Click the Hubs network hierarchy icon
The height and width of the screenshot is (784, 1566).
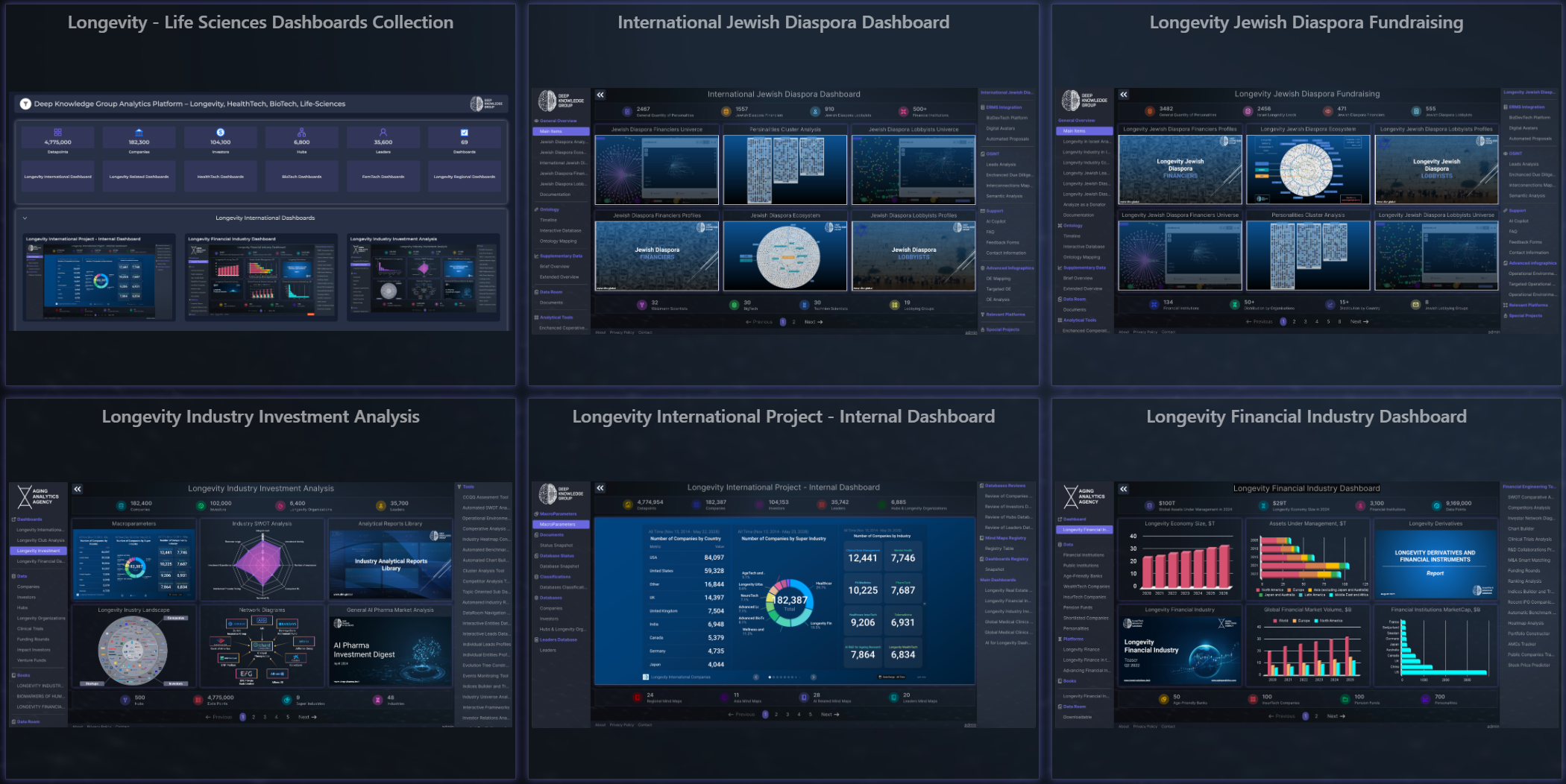click(x=301, y=133)
